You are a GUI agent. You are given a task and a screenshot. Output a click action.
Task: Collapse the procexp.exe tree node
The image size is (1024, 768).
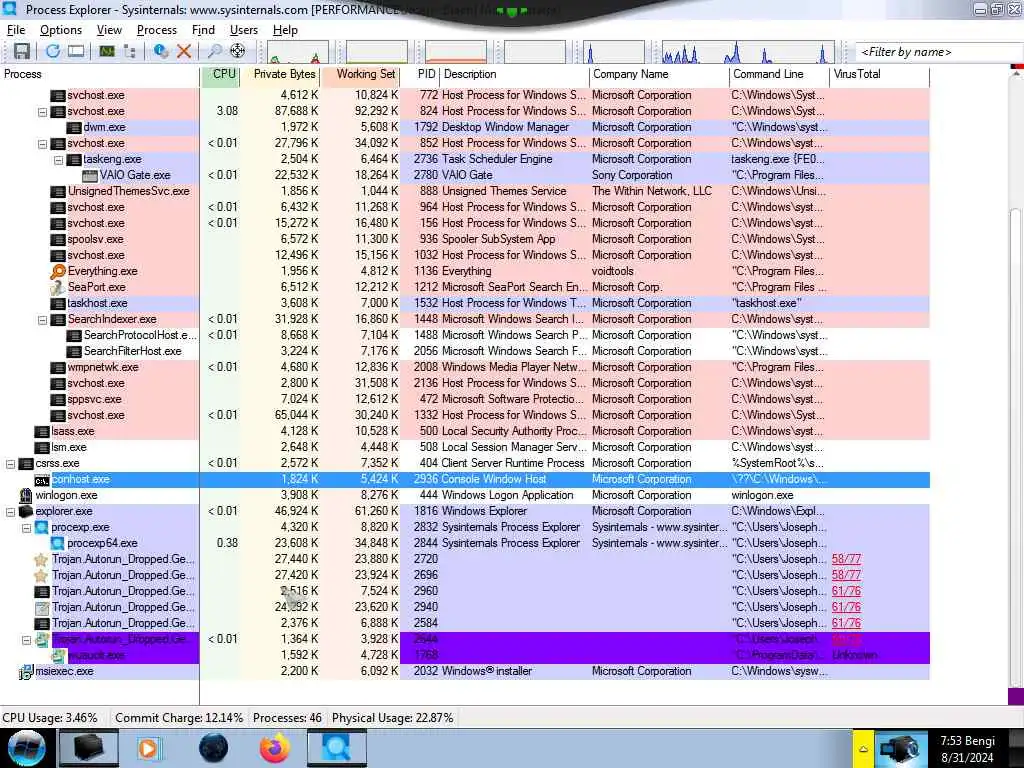coord(26,528)
